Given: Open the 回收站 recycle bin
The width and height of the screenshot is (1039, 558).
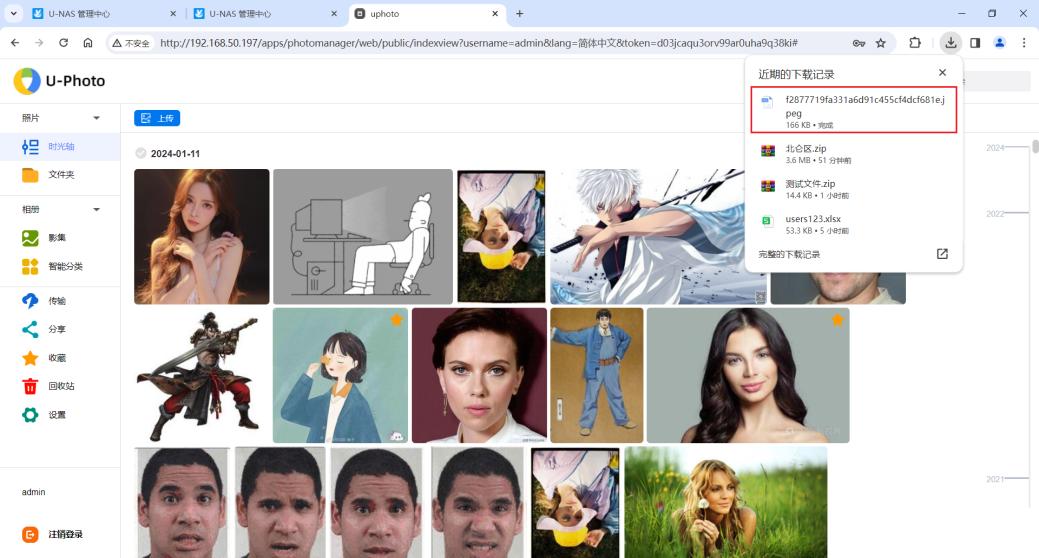Looking at the screenshot, I should pyautogui.click(x=60, y=386).
